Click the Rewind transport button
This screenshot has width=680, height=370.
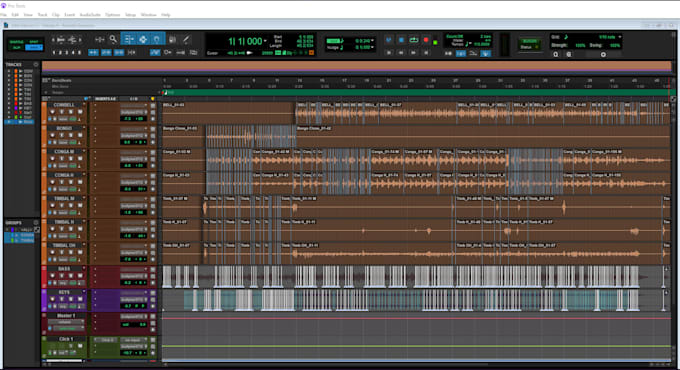pos(401,52)
